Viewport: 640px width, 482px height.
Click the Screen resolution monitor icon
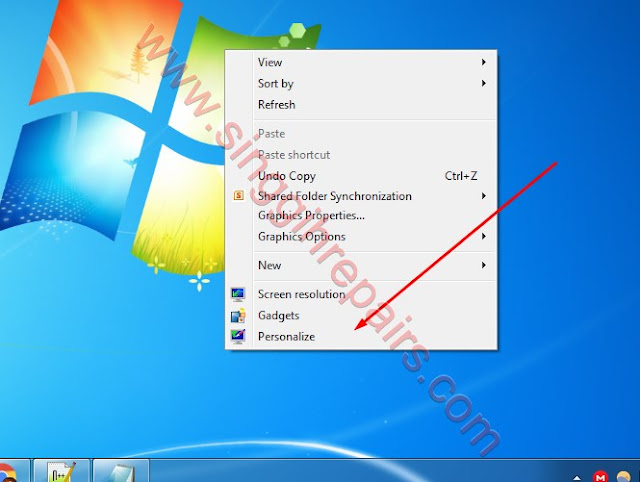click(x=238, y=294)
